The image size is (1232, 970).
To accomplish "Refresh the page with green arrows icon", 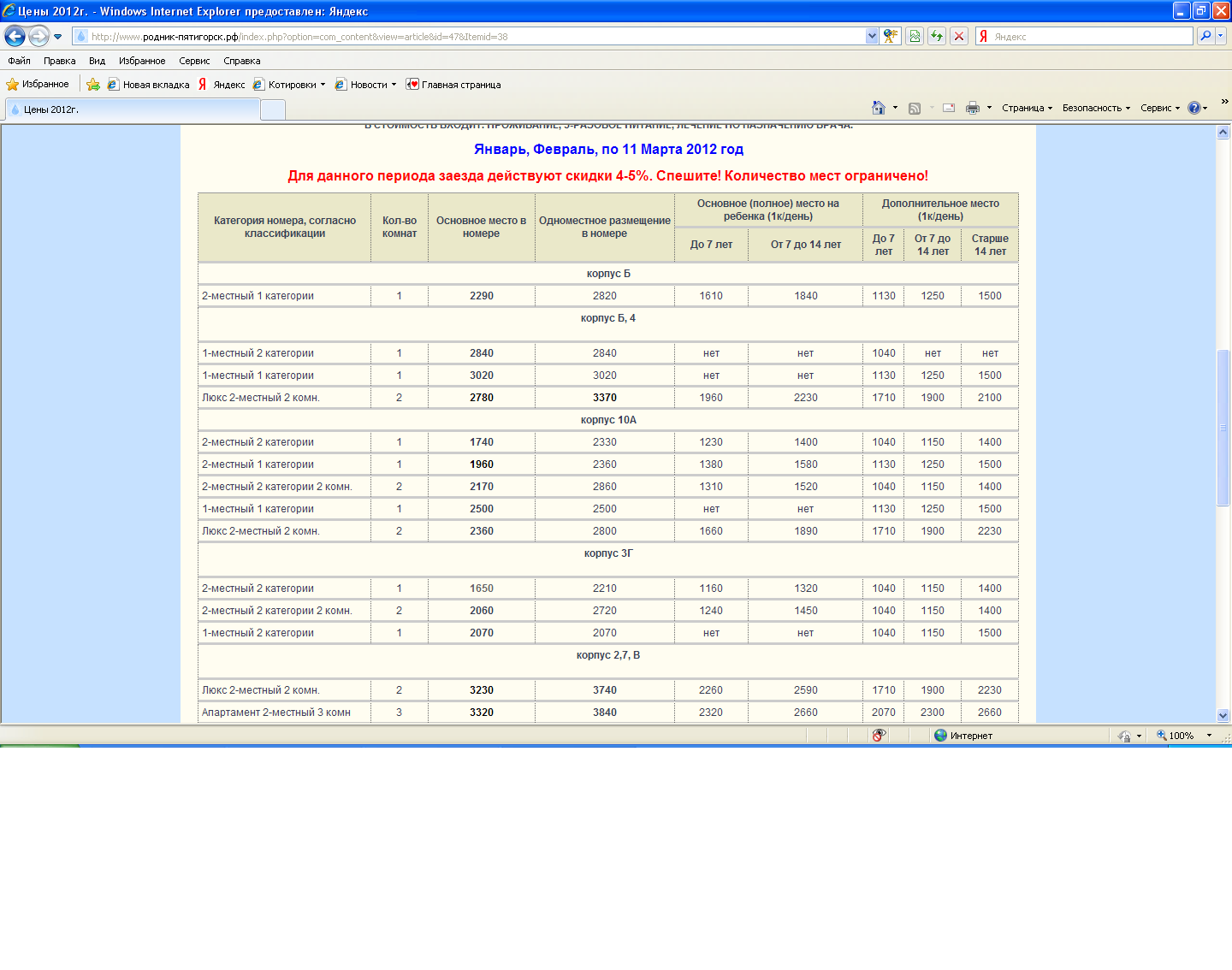I will tap(937, 36).
